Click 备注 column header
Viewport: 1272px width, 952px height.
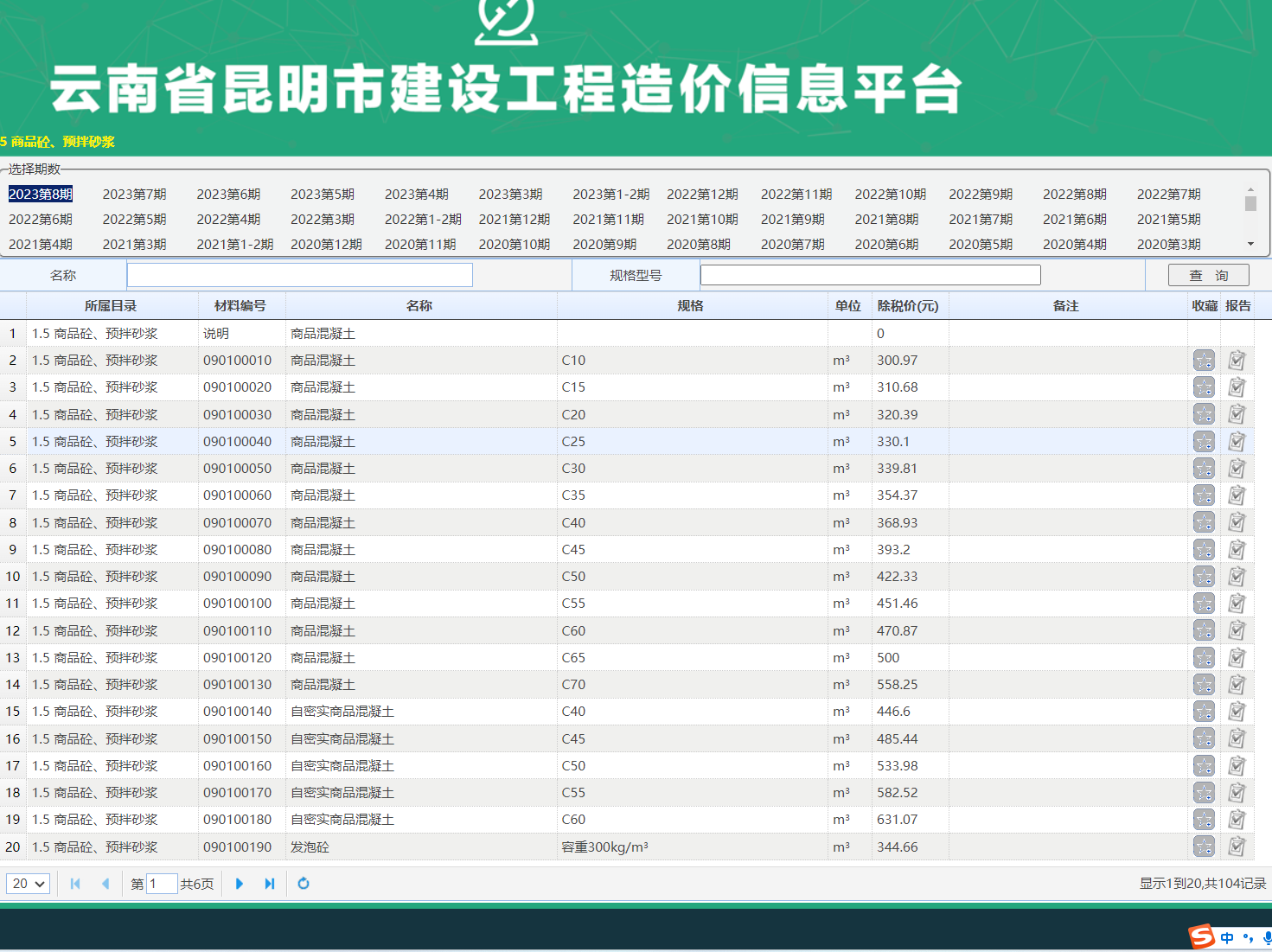tap(1066, 306)
